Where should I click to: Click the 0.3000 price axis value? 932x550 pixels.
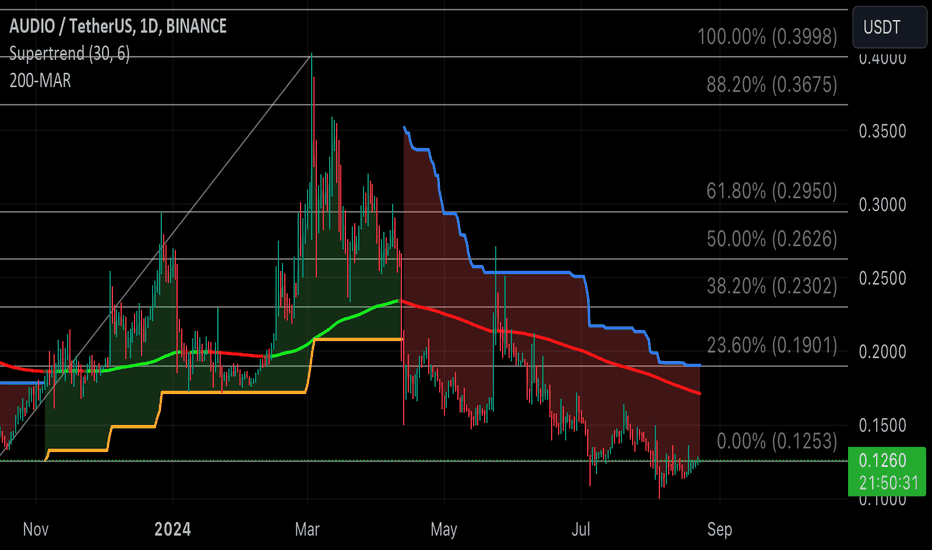pyautogui.click(x=883, y=205)
